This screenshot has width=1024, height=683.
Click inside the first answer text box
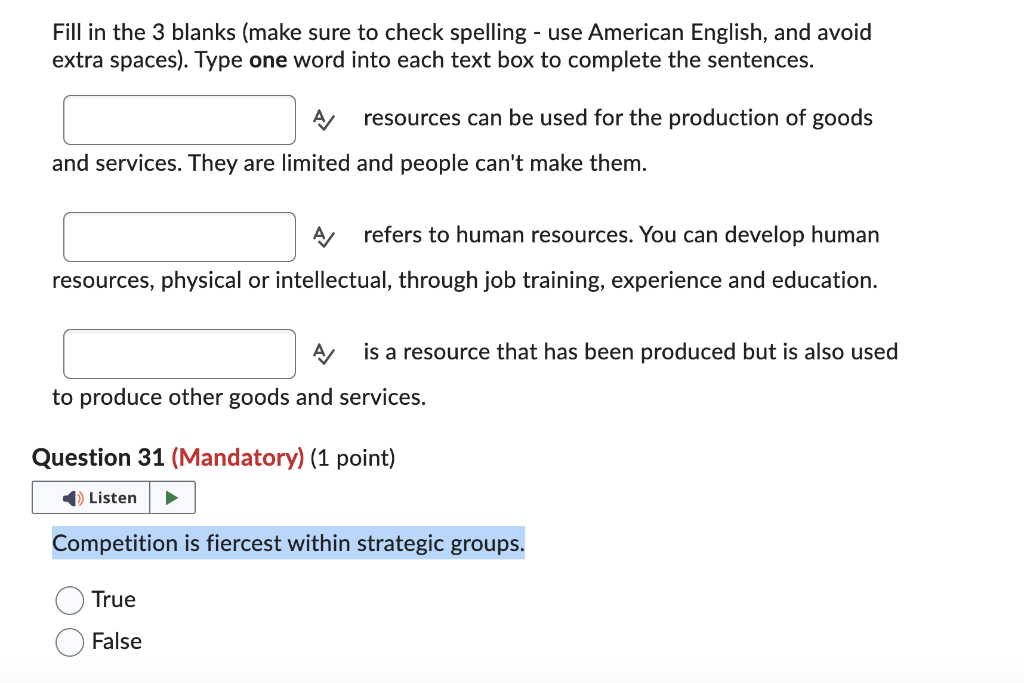click(x=179, y=119)
